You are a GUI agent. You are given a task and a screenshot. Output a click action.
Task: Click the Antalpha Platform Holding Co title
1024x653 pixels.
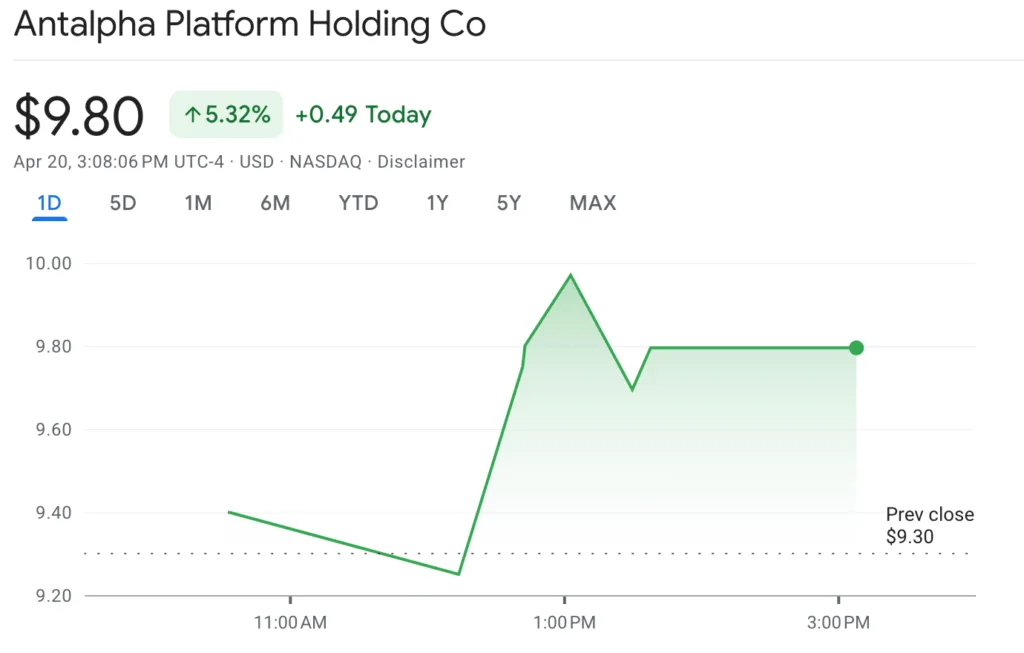click(248, 23)
